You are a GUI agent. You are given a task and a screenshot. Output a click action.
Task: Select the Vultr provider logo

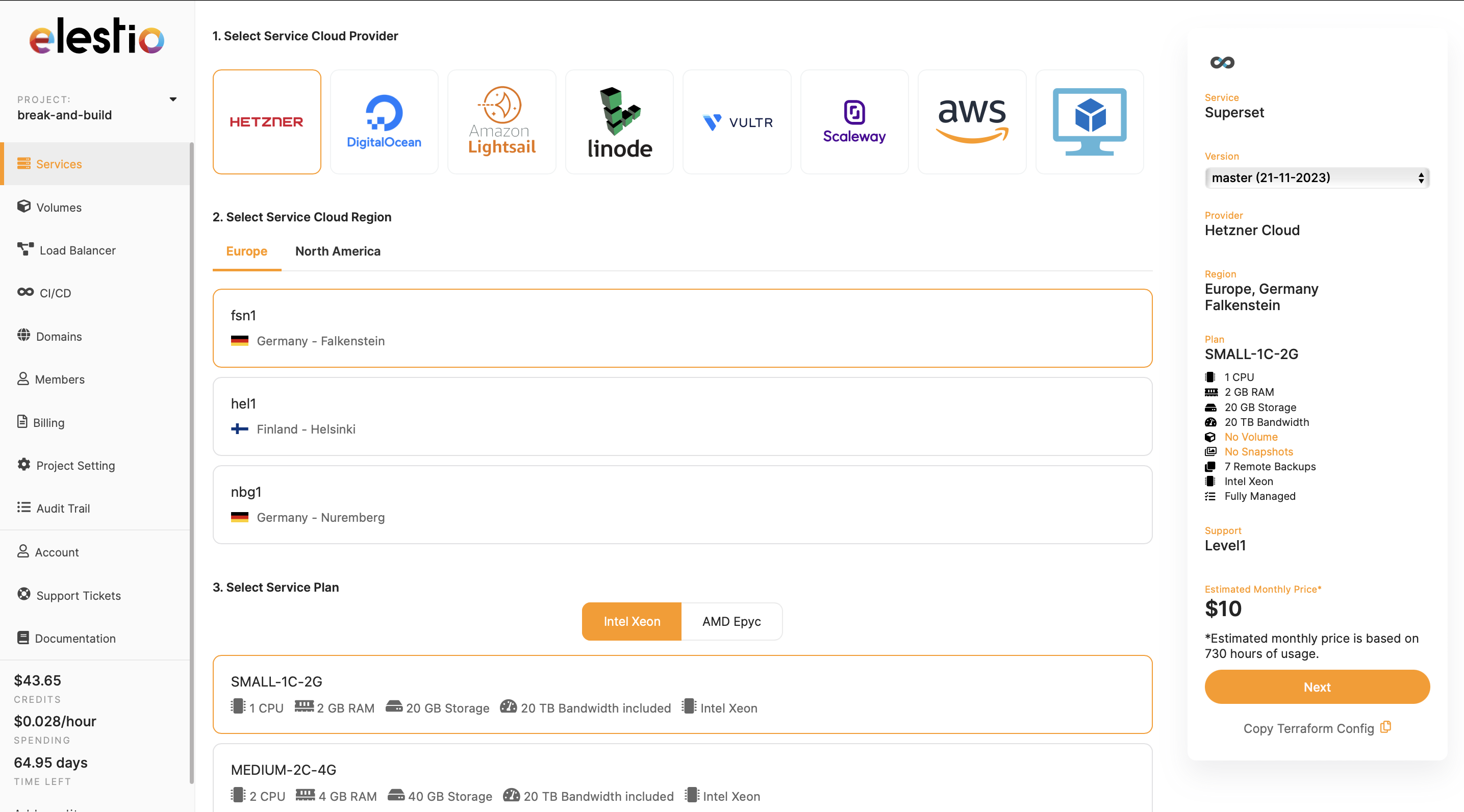(x=737, y=121)
